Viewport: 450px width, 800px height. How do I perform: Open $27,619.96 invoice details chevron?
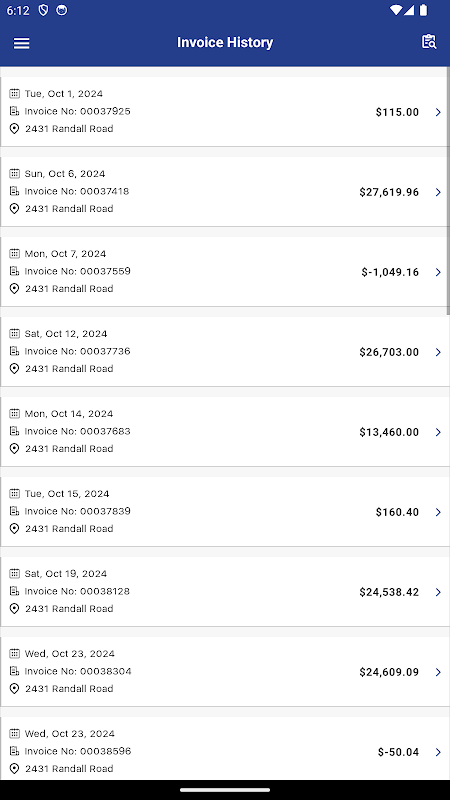[x=438, y=192]
